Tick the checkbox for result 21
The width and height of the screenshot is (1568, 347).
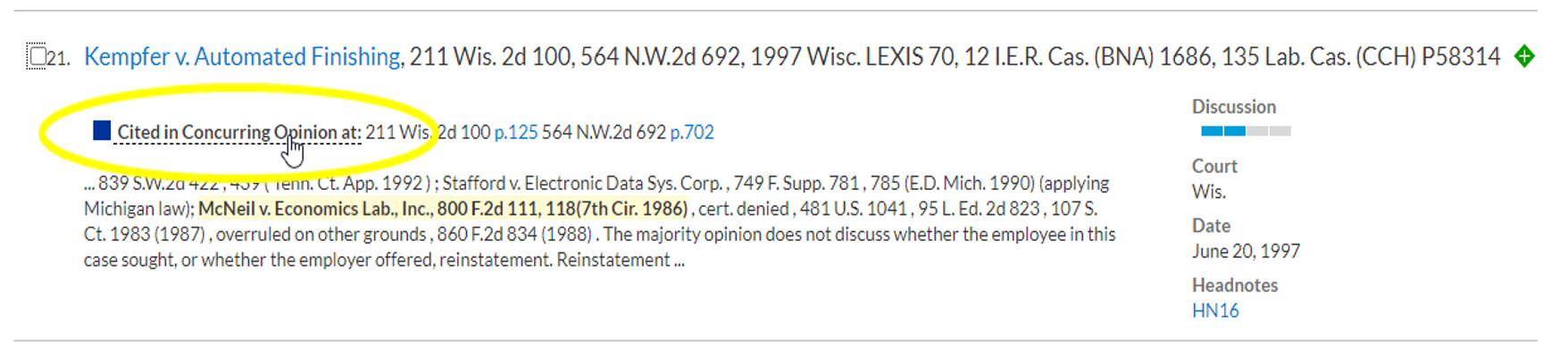[x=37, y=56]
